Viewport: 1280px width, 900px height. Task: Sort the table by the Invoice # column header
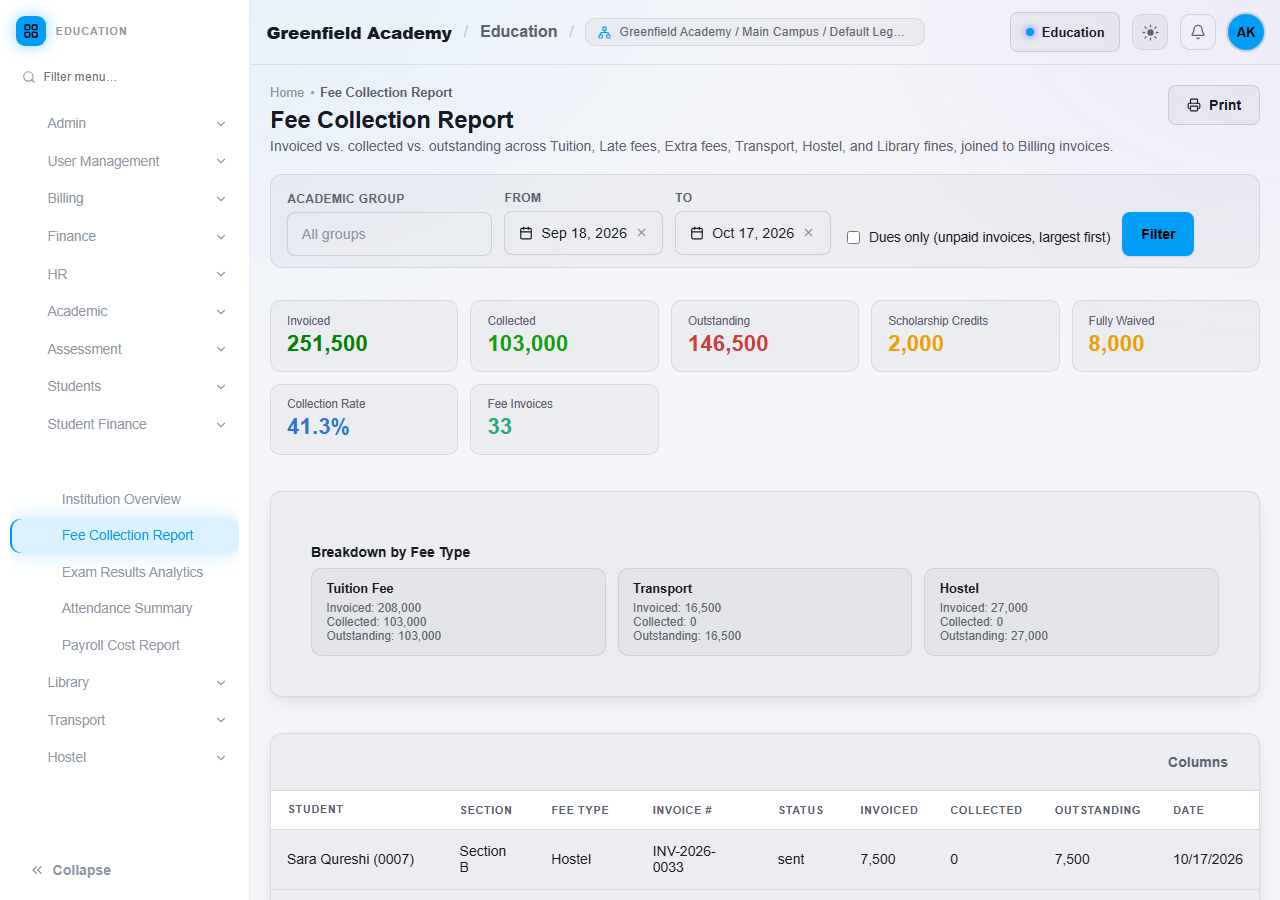682,810
